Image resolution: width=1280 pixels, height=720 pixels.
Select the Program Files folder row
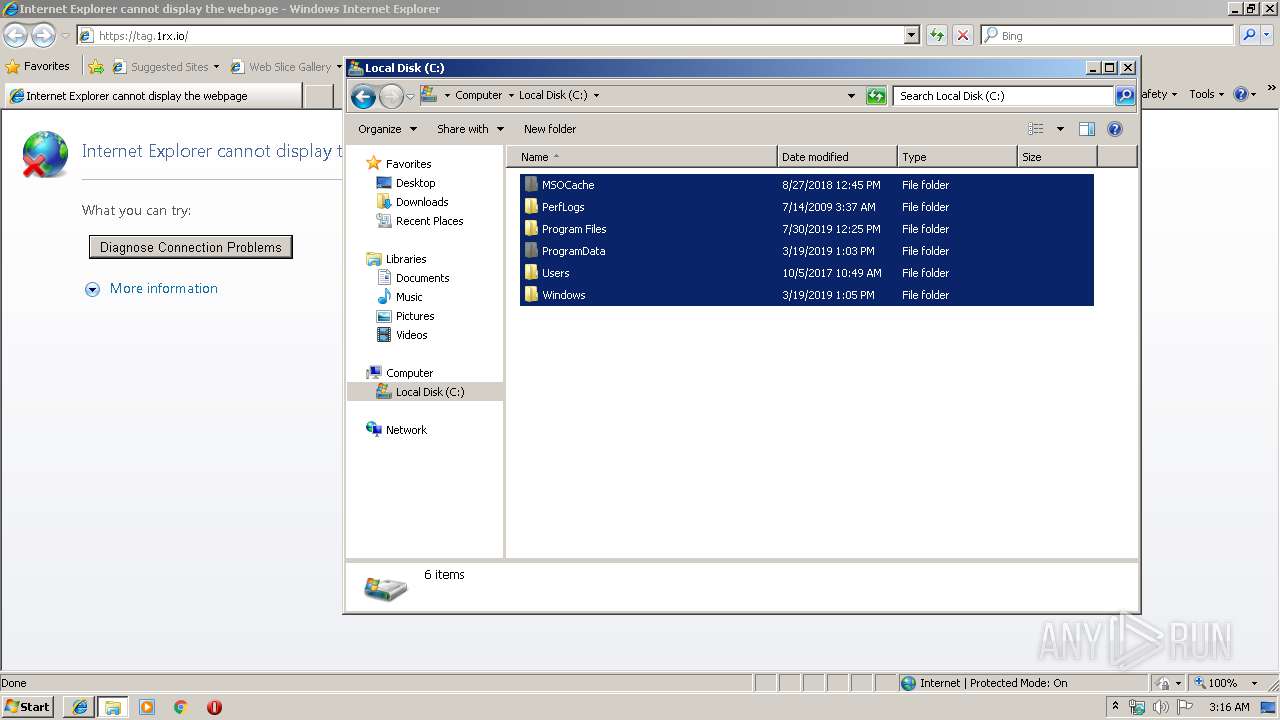(x=807, y=229)
